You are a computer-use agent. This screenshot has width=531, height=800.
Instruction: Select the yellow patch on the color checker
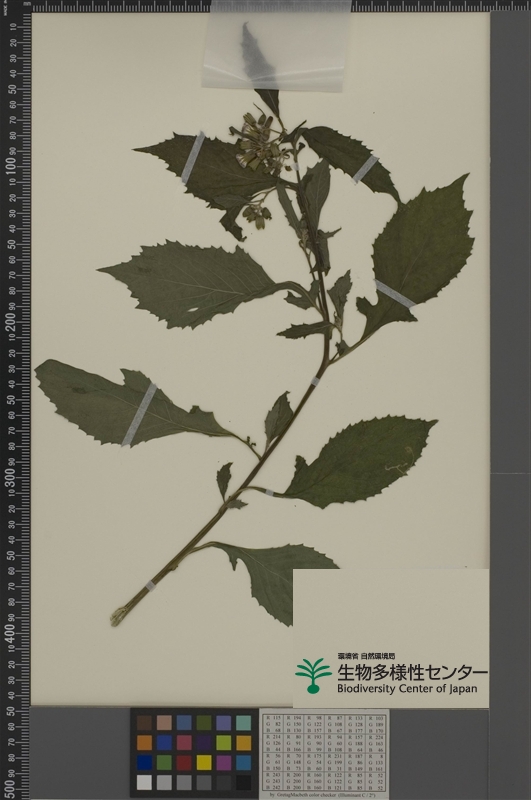coord(204,762)
